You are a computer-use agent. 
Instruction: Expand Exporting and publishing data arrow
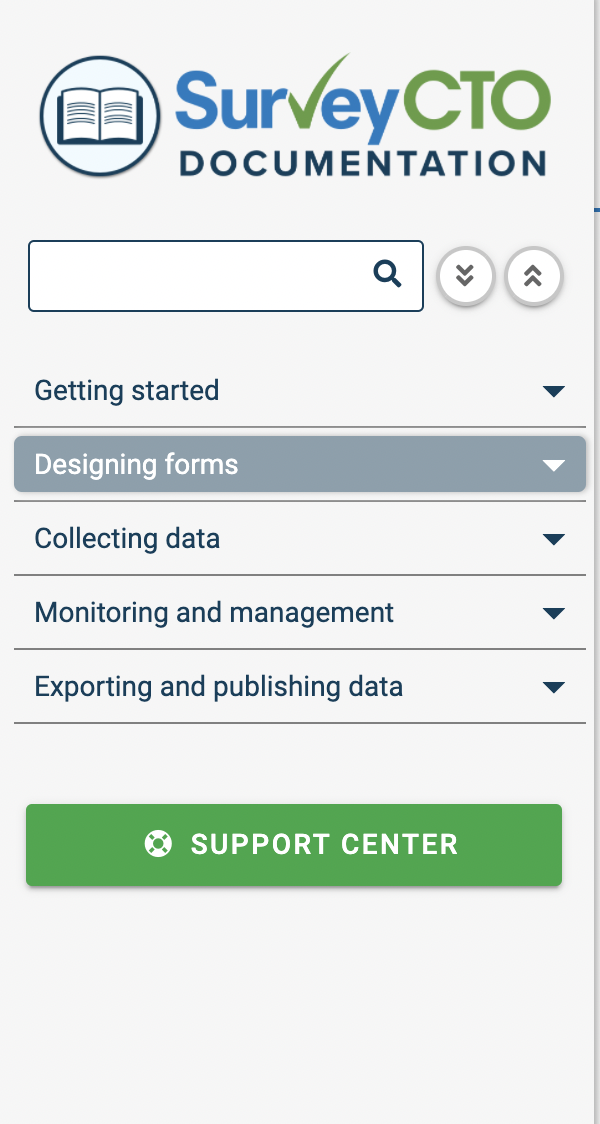pos(553,687)
